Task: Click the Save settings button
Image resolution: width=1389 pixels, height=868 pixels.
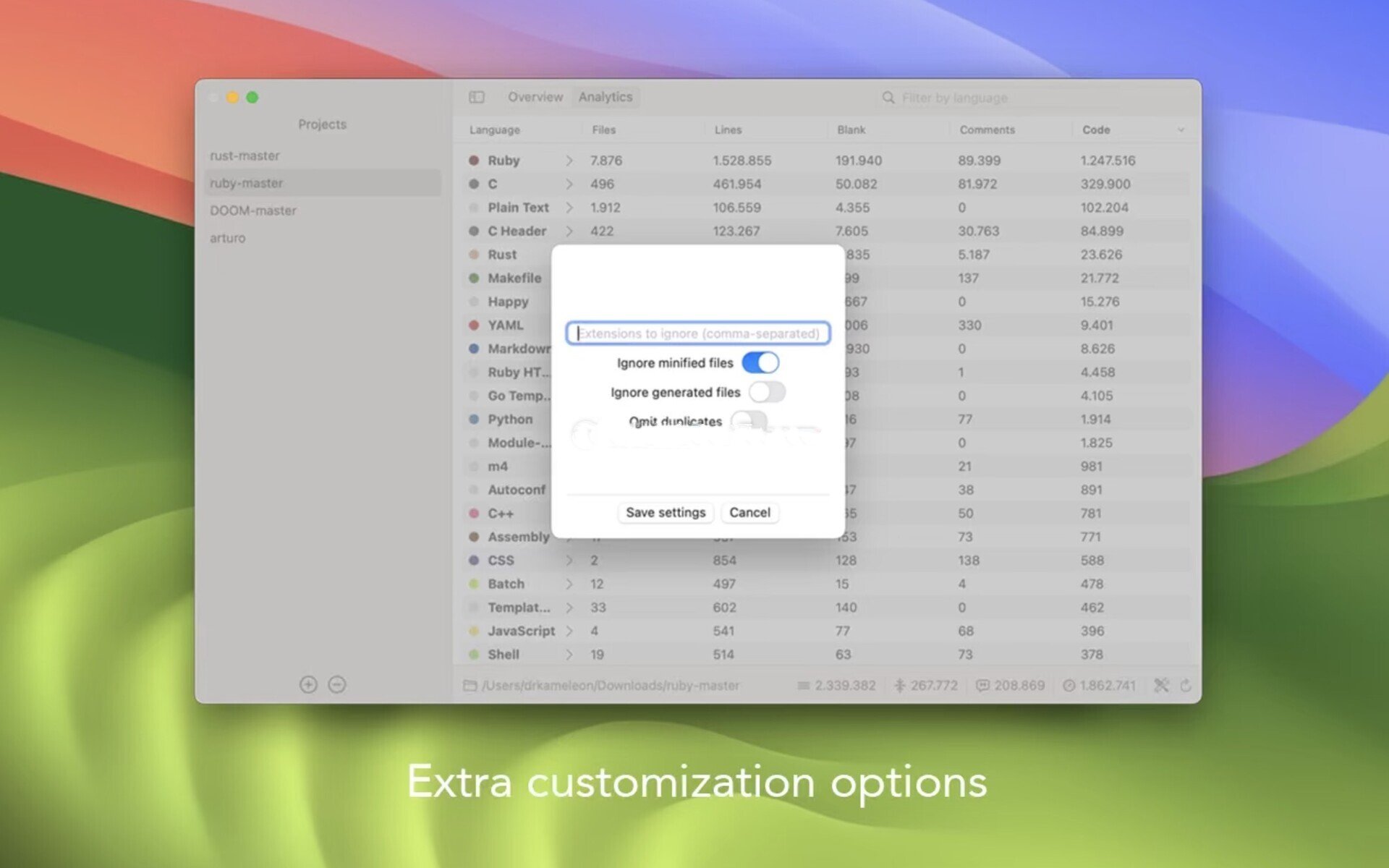Action: click(666, 512)
